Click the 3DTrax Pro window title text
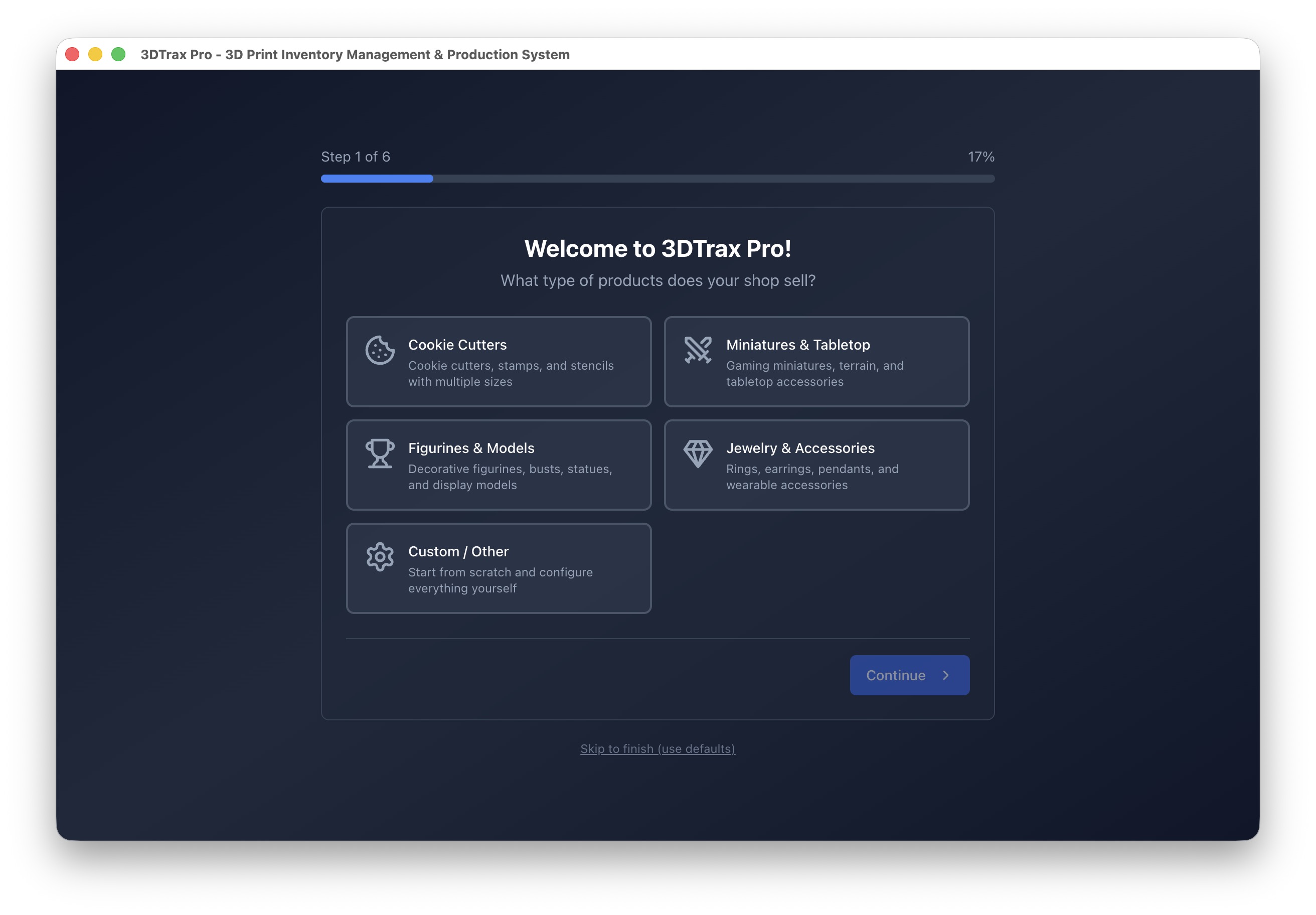The width and height of the screenshot is (1316, 915). coord(355,55)
